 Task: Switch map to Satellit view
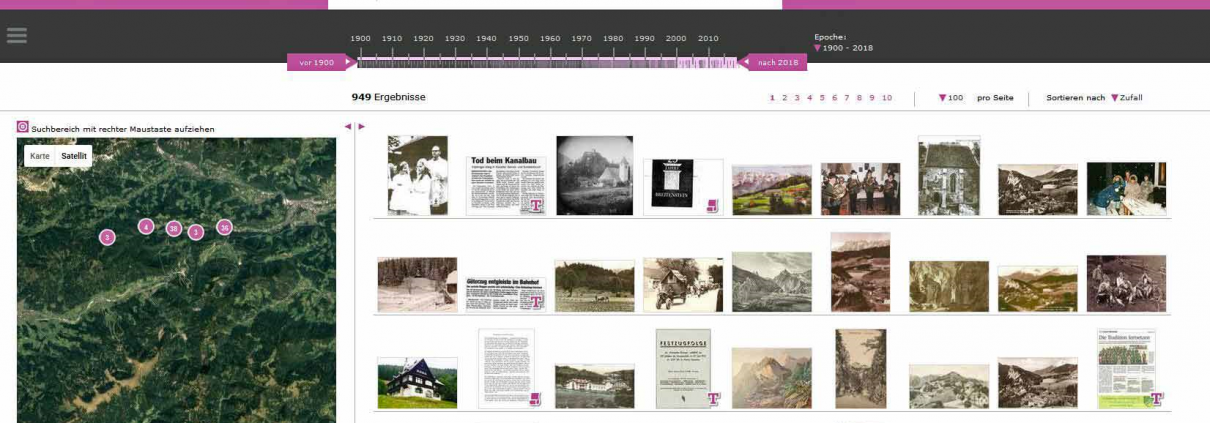(74, 156)
